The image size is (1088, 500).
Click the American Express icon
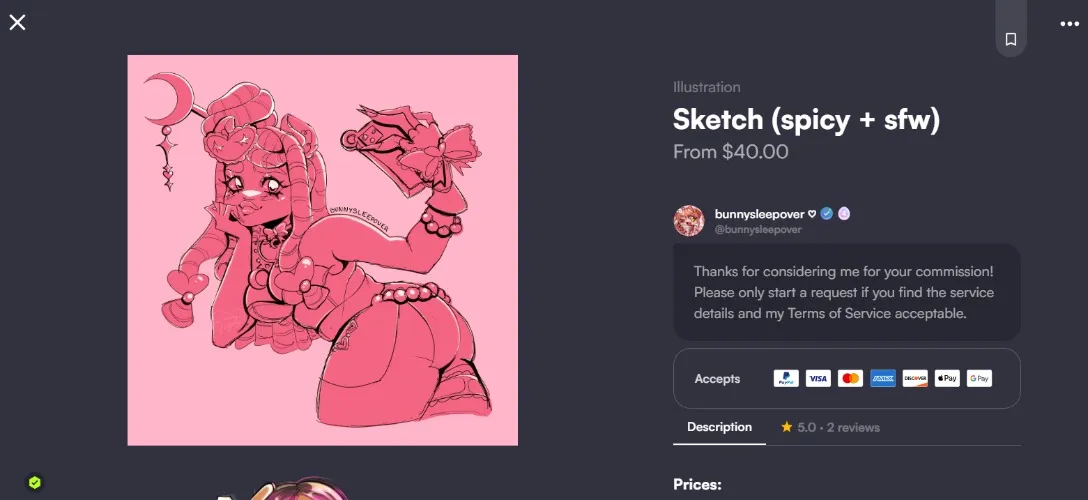pos(883,379)
